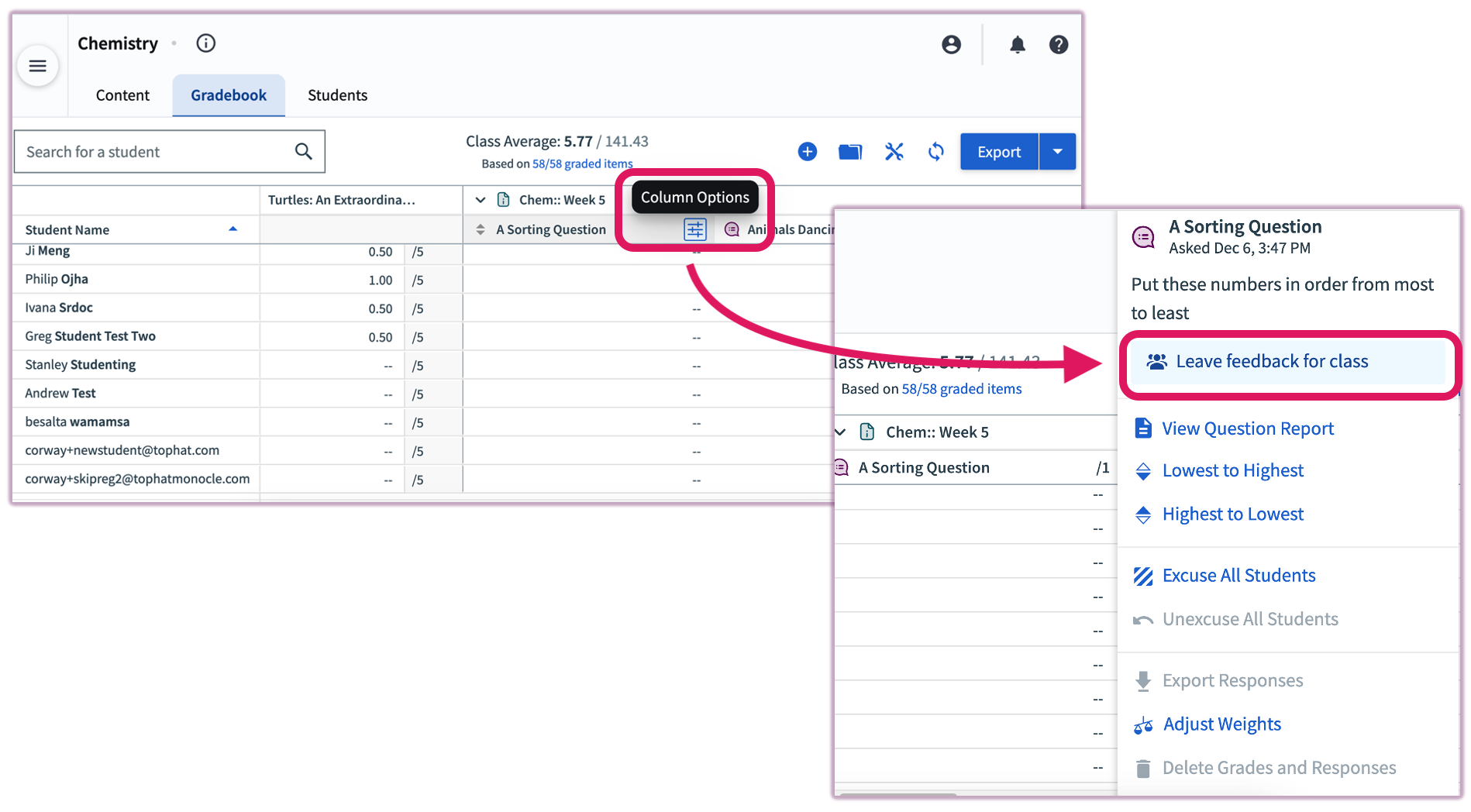
Task: Switch to the Students tab
Action: (x=337, y=95)
